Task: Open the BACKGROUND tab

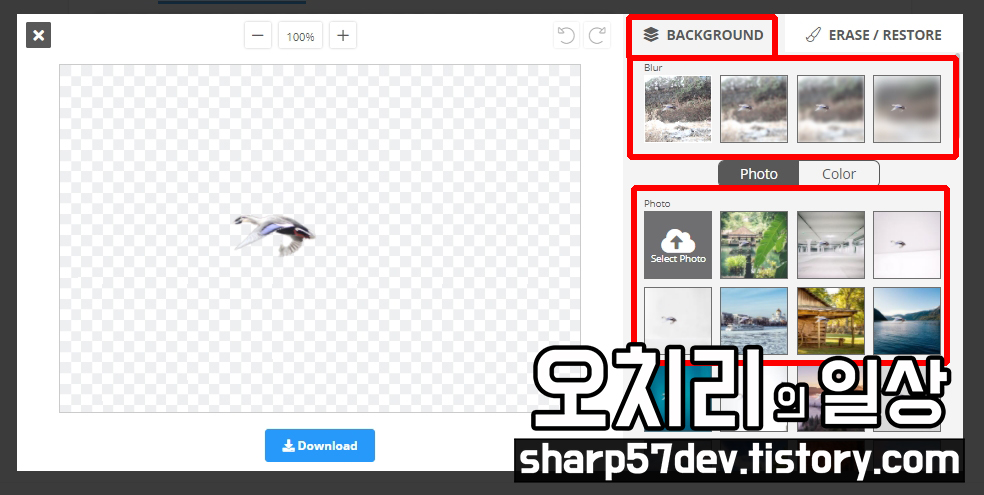Action: click(x=703, y=35)
